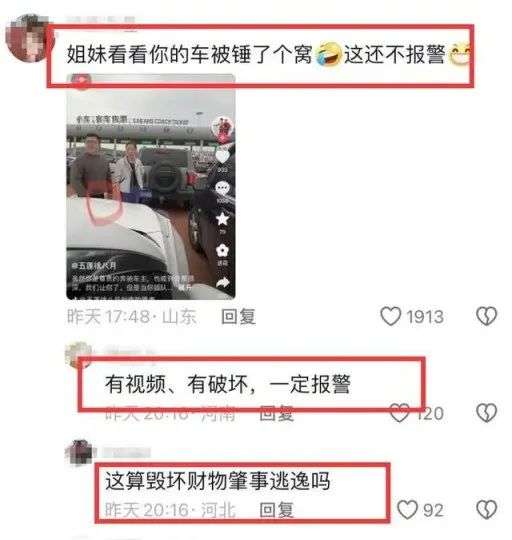The width and height of the screenshot is (512, 540).
Task: Open third commenter's avatar profile
Action: (79, 452)
